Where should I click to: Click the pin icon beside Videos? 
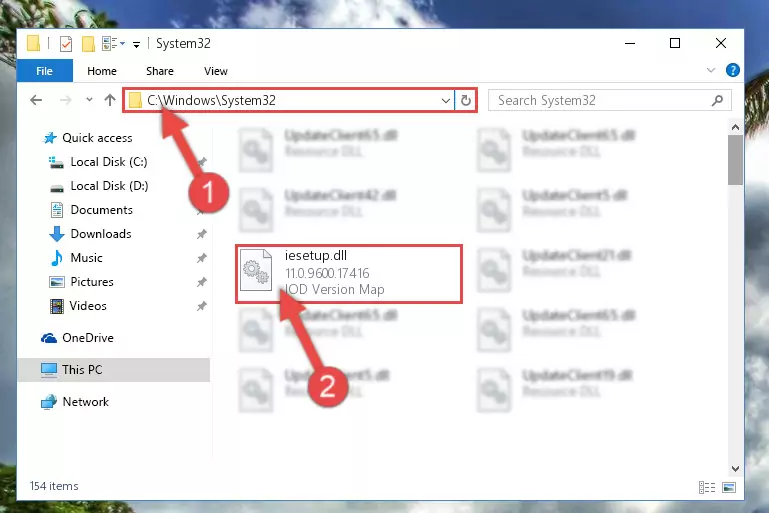[202, 306]
